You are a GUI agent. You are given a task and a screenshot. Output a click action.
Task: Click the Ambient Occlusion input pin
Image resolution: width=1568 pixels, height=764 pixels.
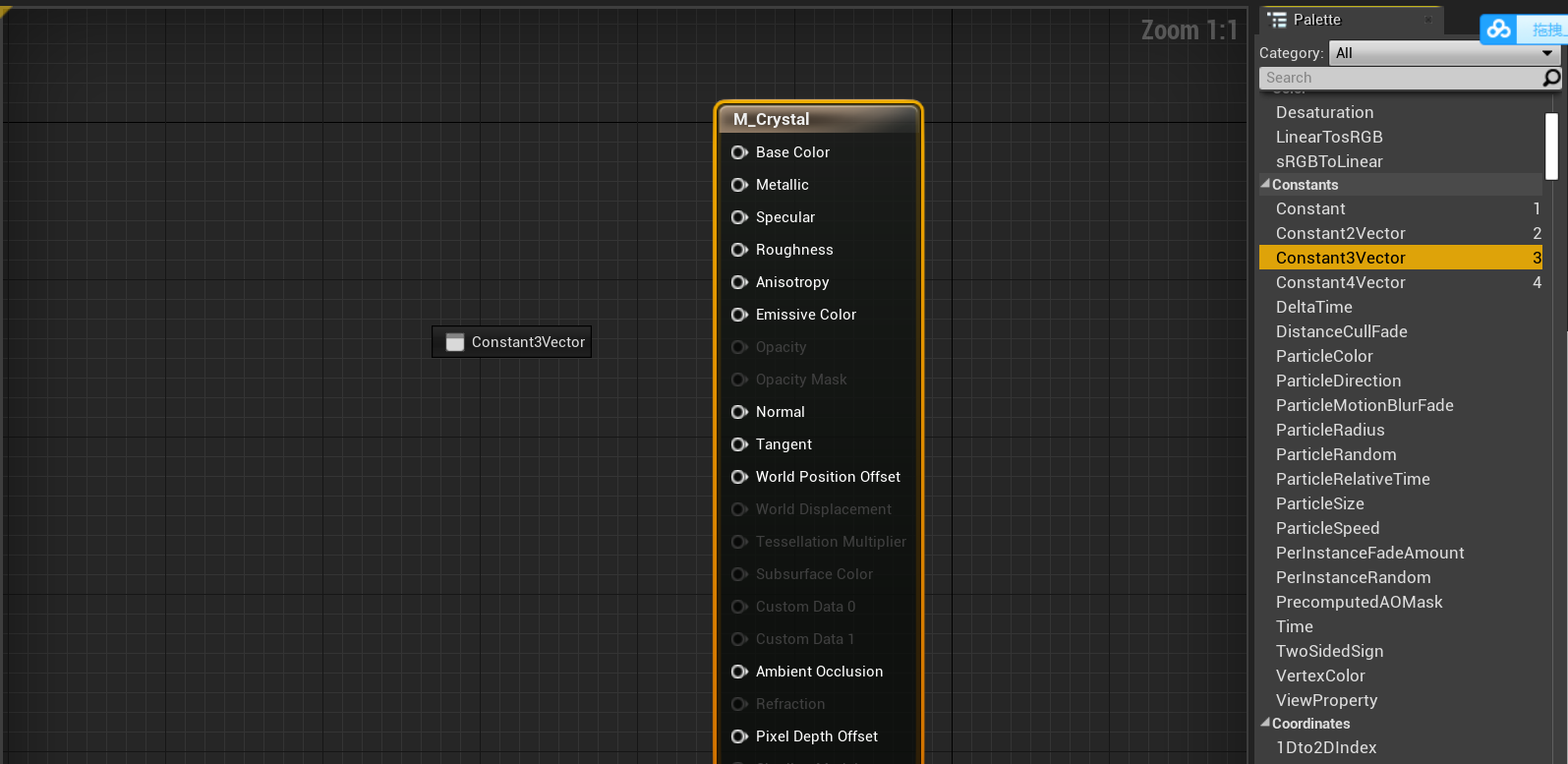[739, 672]
